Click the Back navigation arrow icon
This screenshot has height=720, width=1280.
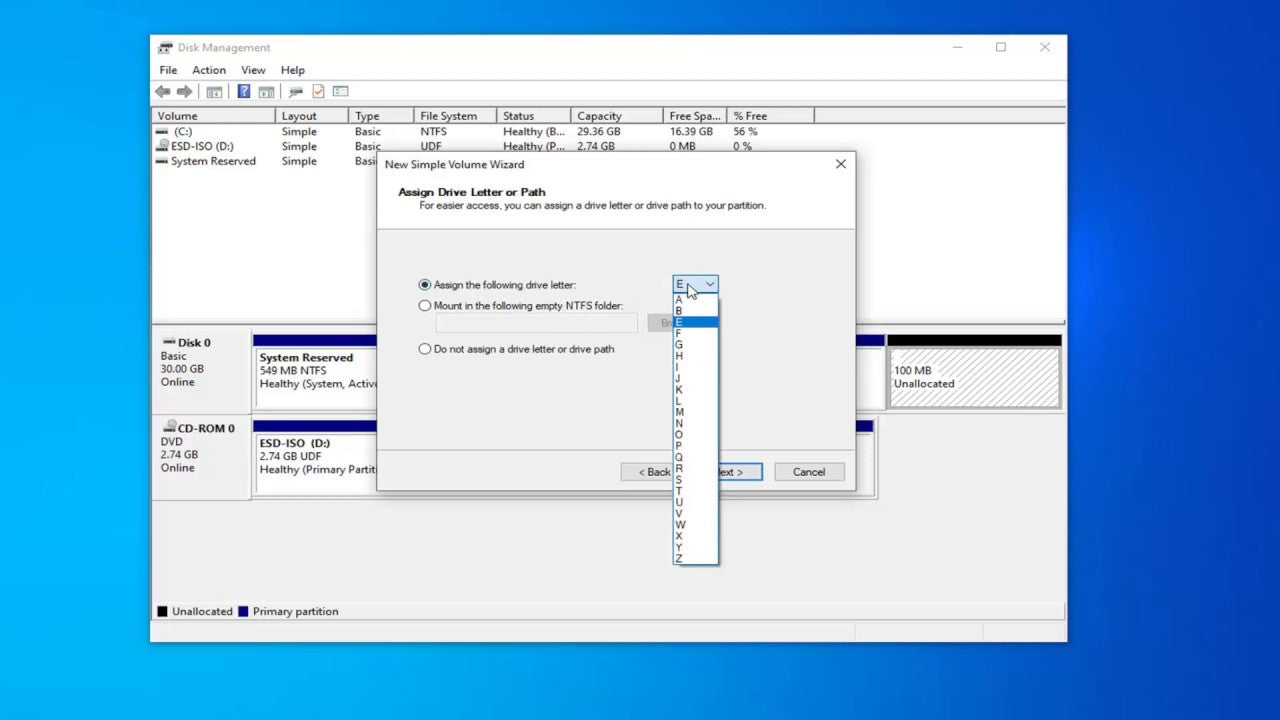coord(163,91)
